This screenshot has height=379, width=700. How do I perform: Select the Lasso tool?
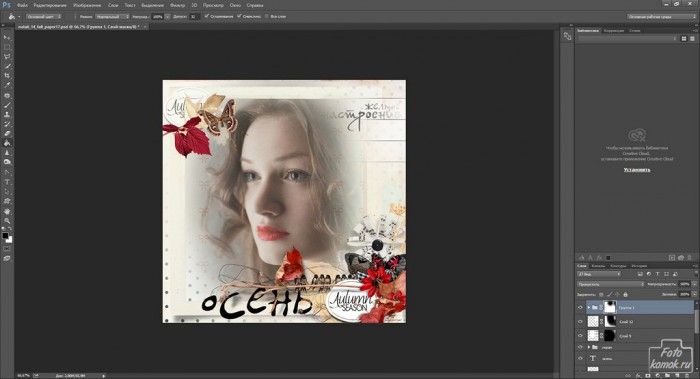click(x=7, y=57)
